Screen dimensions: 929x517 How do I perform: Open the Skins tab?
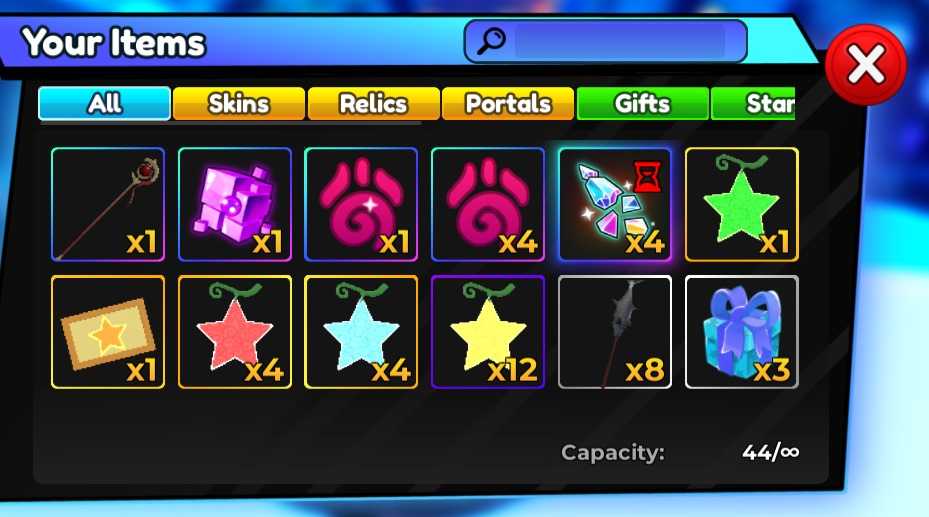point(239,104)
